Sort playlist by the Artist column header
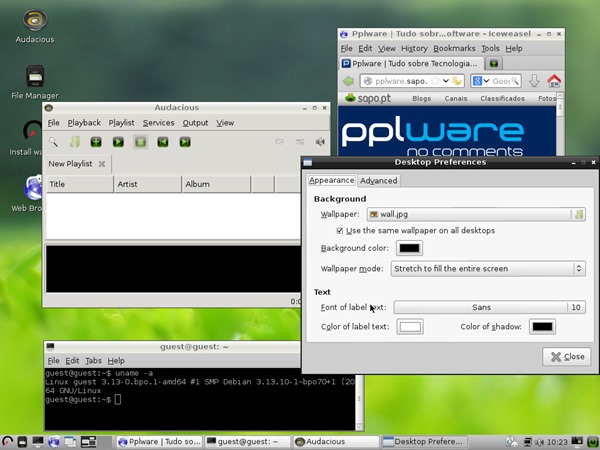The height and width of the screenshot is (450, 600). tap(148, 184)
